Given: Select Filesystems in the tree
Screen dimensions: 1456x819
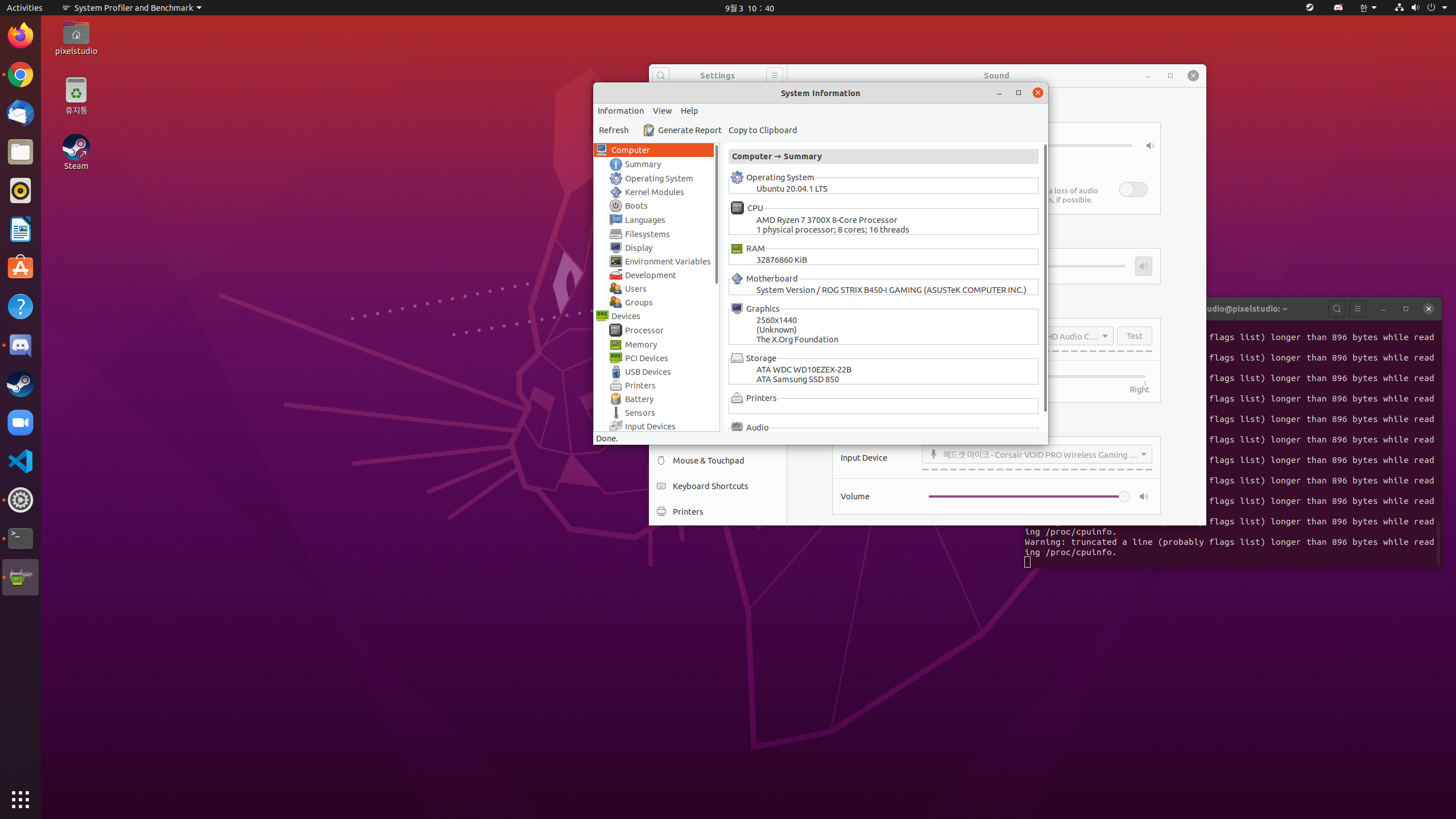Looking at the screenshot, I should (x=647, y=234).
